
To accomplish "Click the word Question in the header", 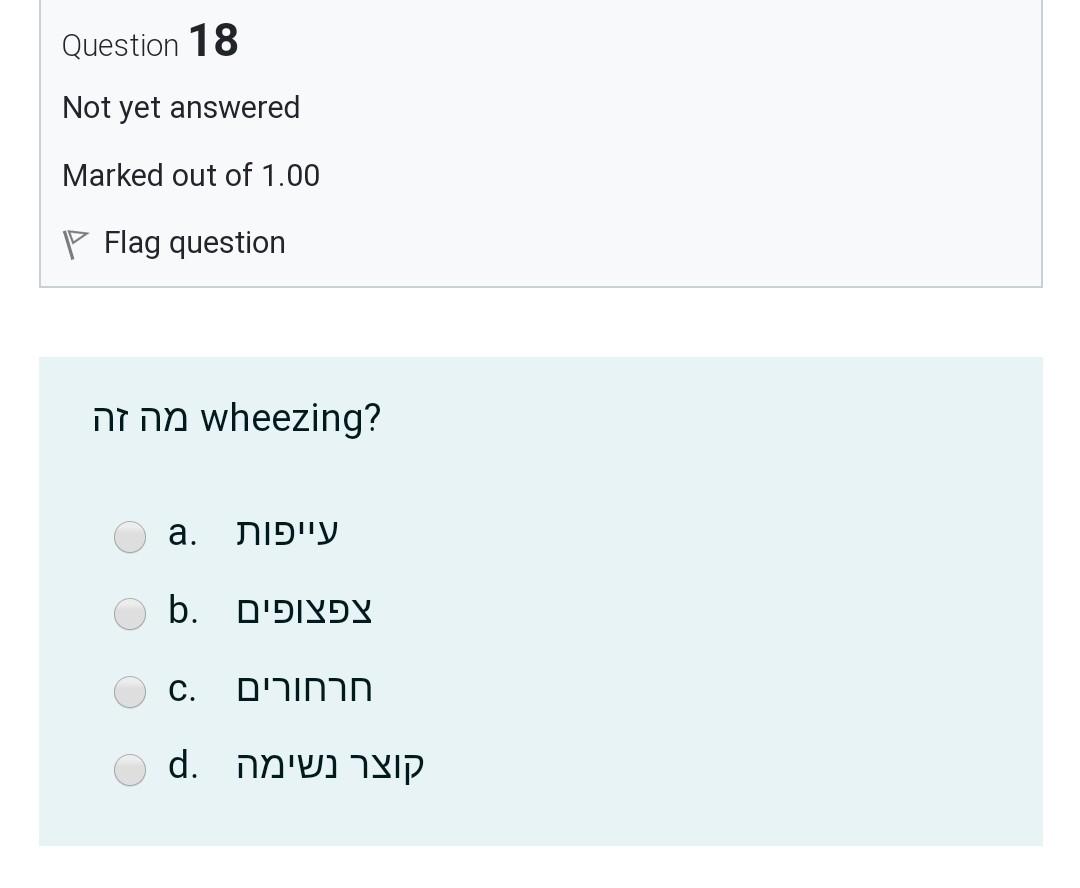I will coord(120,46).
